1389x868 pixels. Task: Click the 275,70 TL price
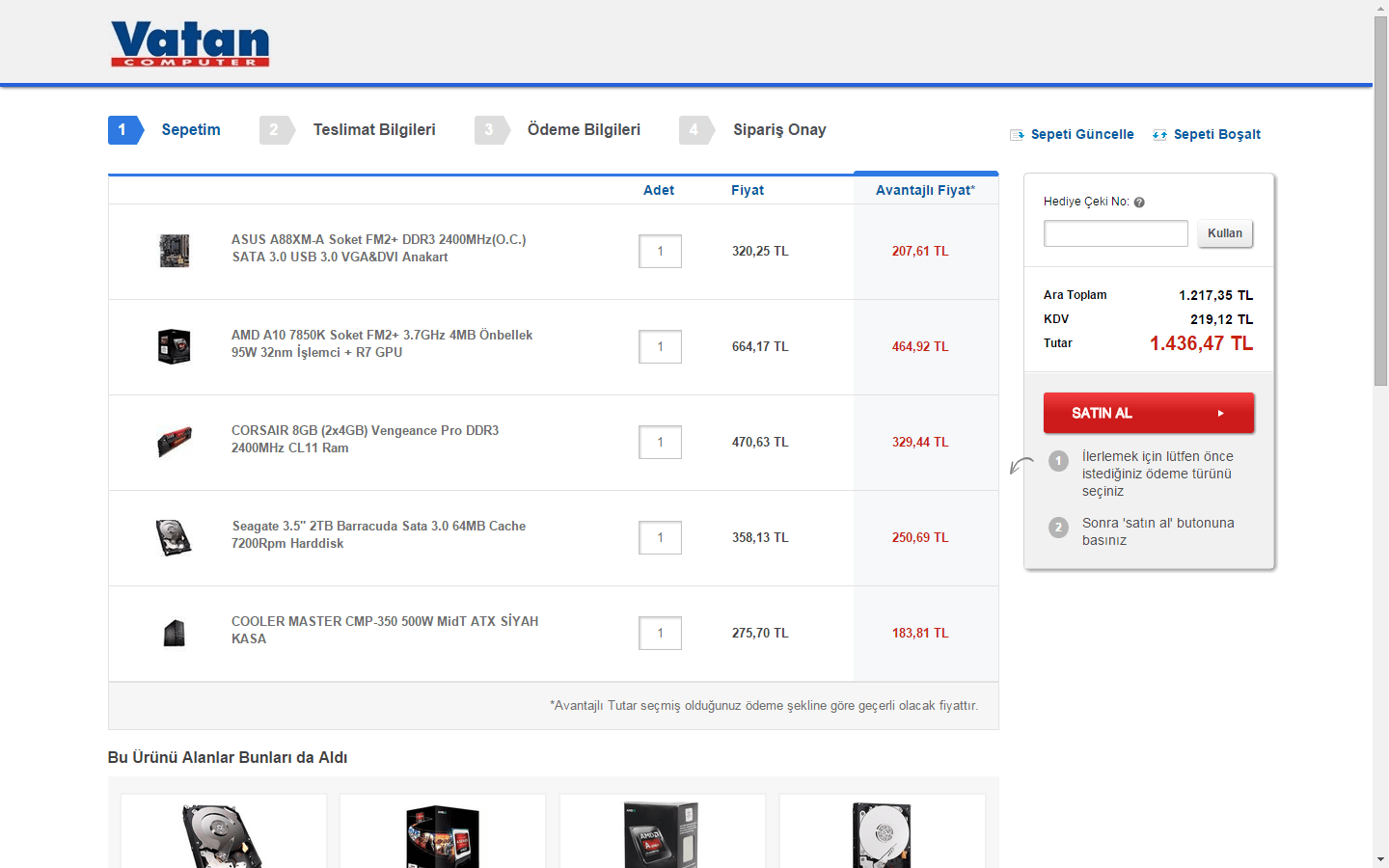(760, 634)
